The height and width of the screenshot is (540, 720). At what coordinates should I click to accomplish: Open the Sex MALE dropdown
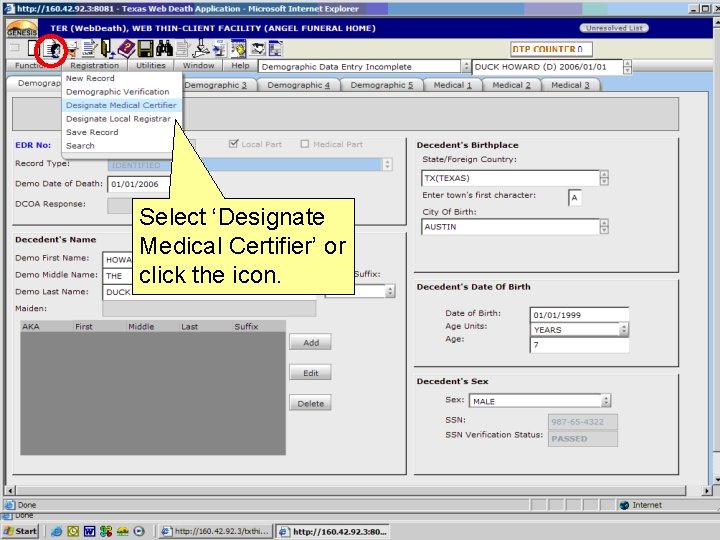coord(606,400)
